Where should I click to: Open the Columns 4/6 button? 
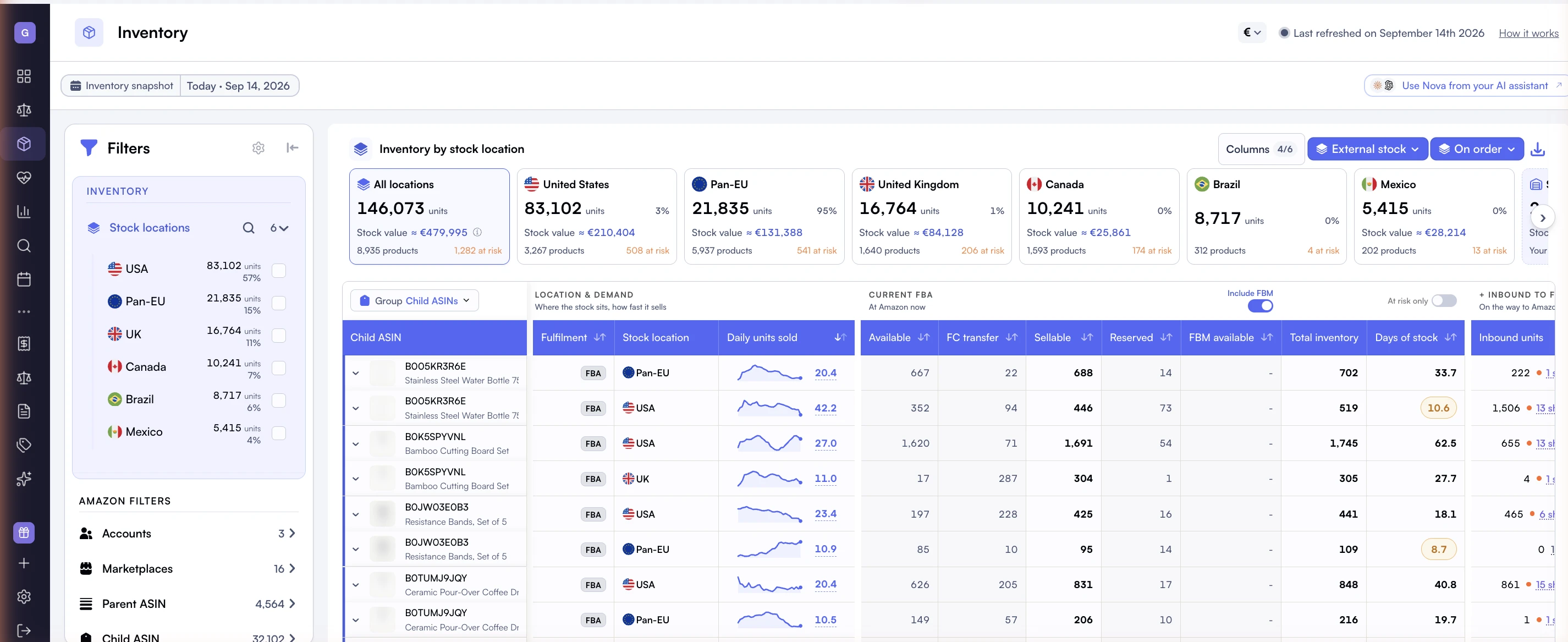[x=1261, y=149]
